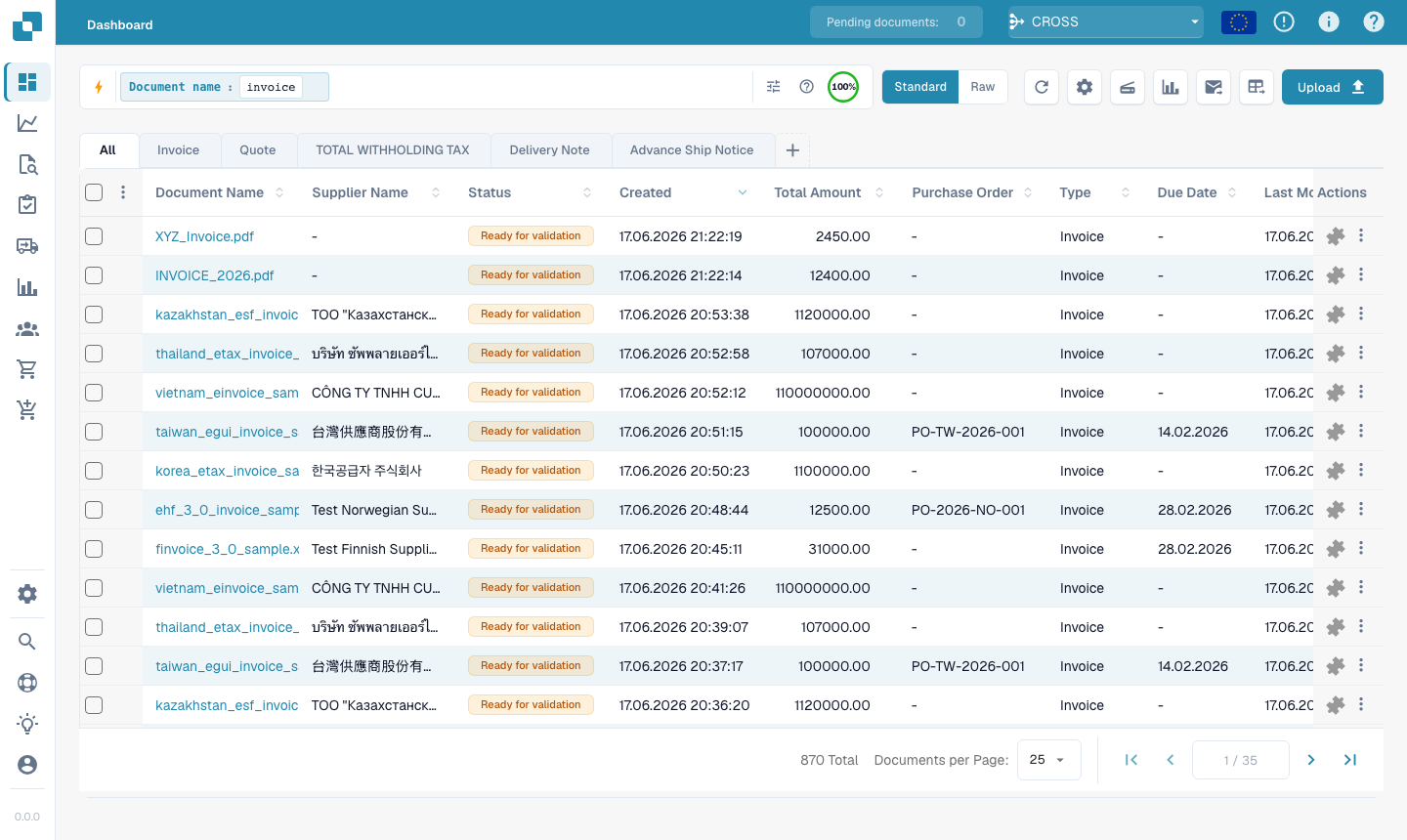Open Documents per Page dropdown
Screen dimensions: 1407x840
pos(1049,760)
